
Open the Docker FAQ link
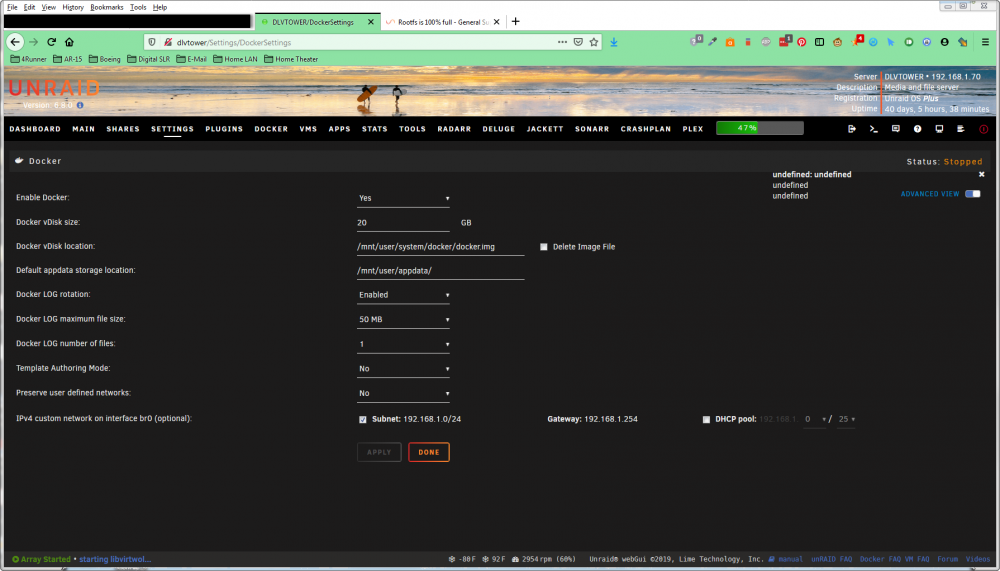pos(878,560)
